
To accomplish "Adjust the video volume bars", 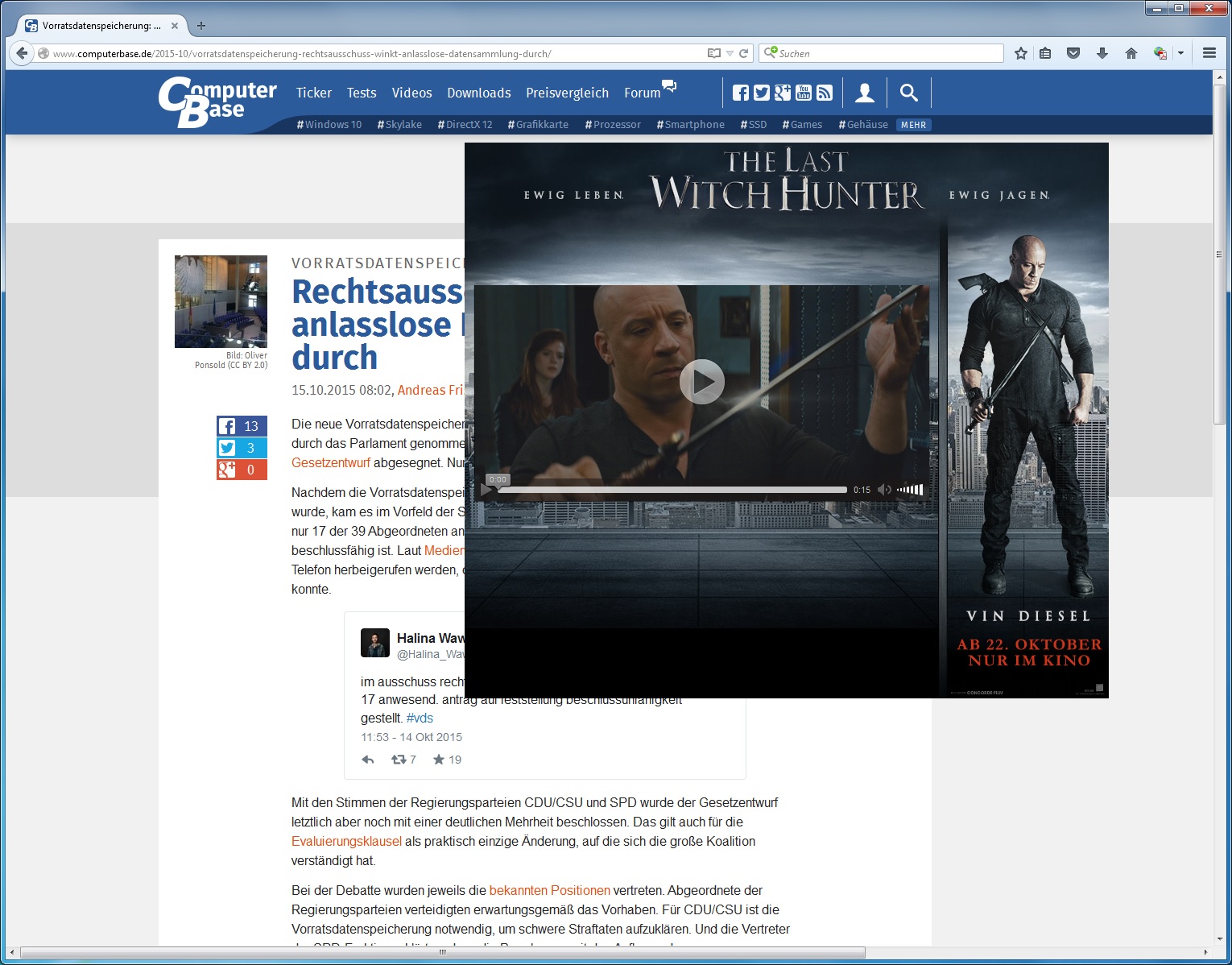I will (x=910, y=490).
